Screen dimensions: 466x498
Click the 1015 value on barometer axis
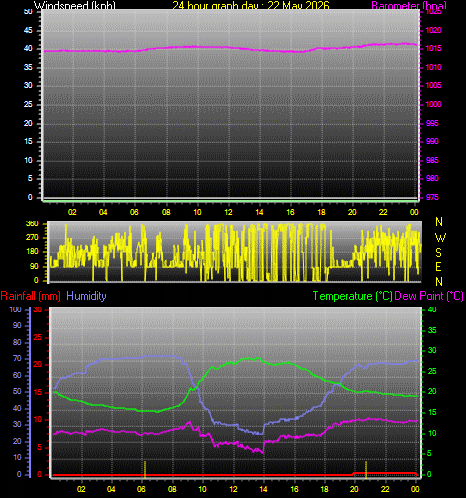click(433, 49)
